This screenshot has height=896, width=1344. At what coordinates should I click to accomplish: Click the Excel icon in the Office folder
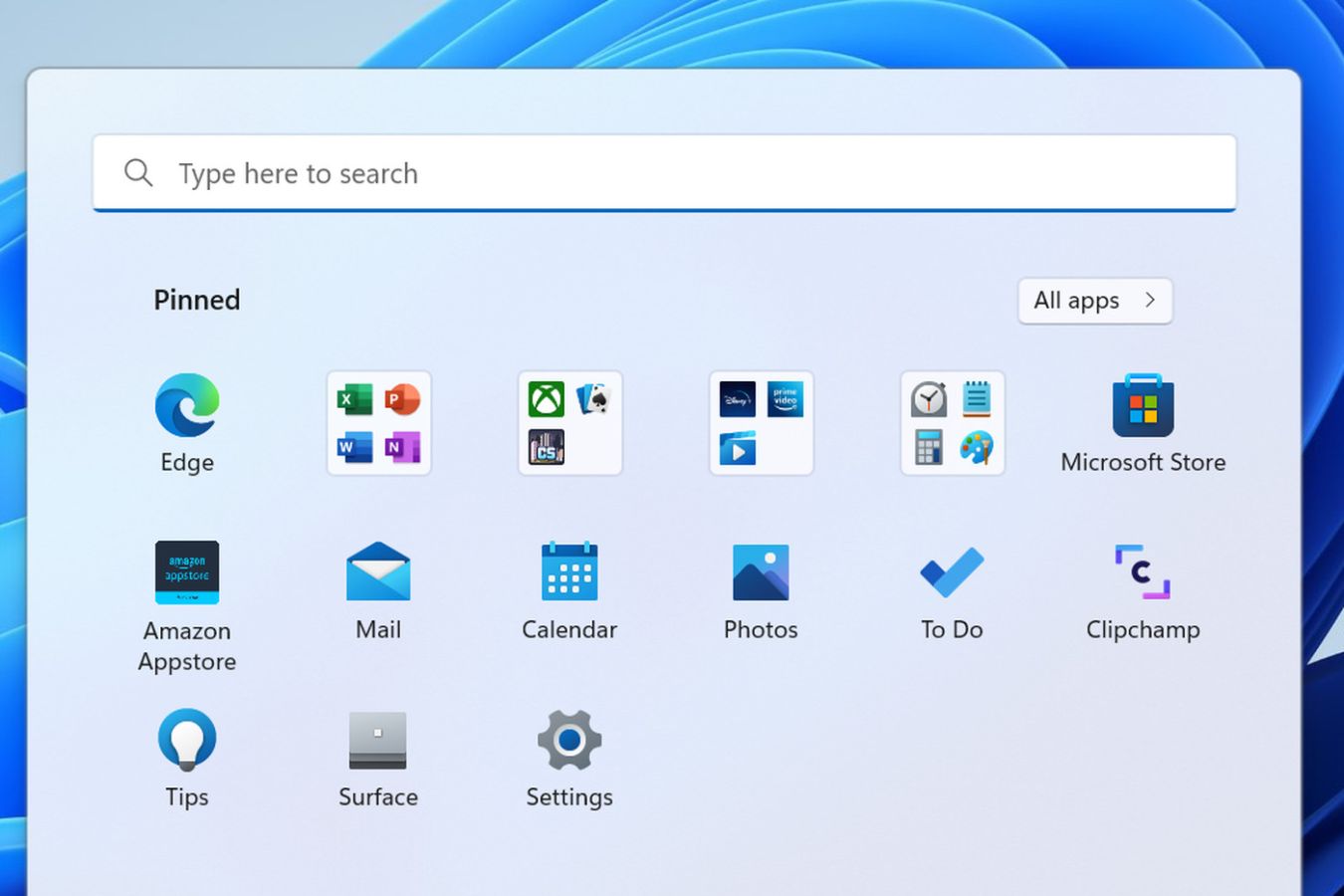355,400
